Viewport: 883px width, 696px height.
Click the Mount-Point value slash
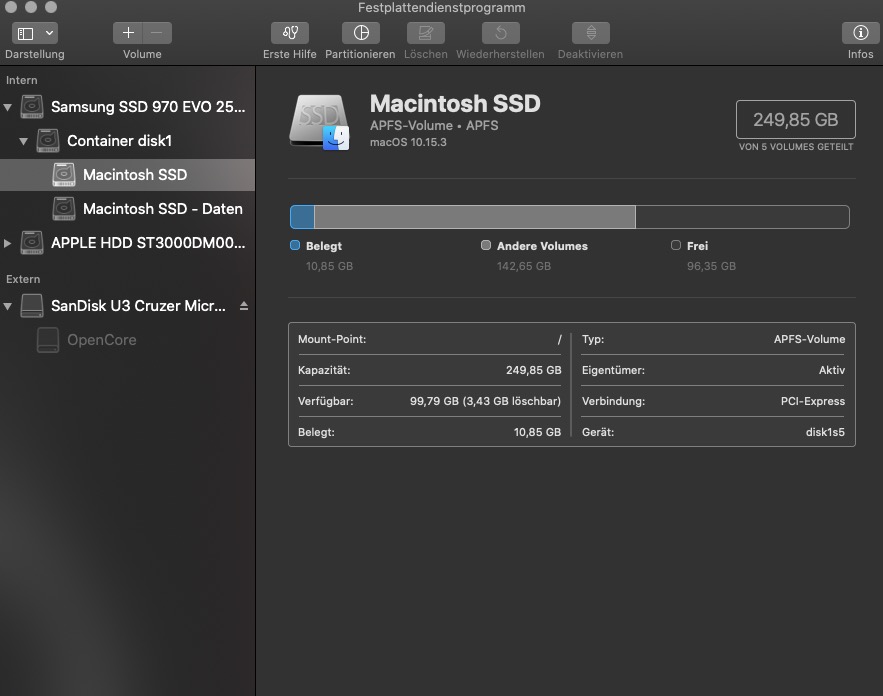coord(559,340)
